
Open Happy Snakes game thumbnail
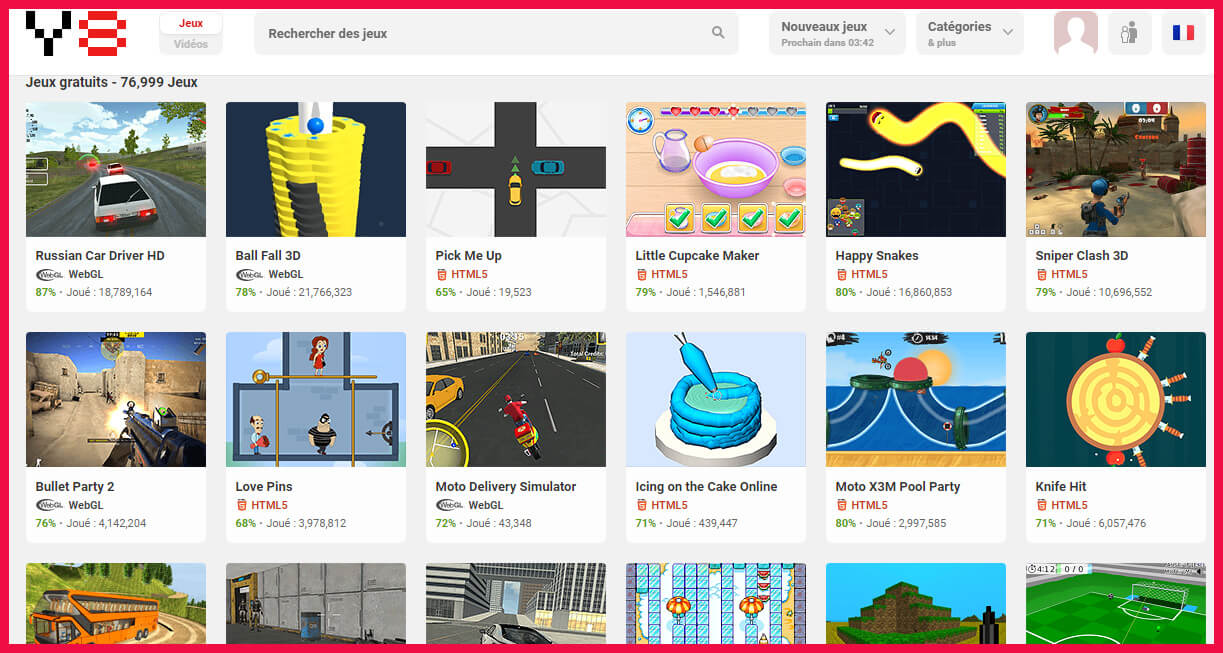coord(916,169)
